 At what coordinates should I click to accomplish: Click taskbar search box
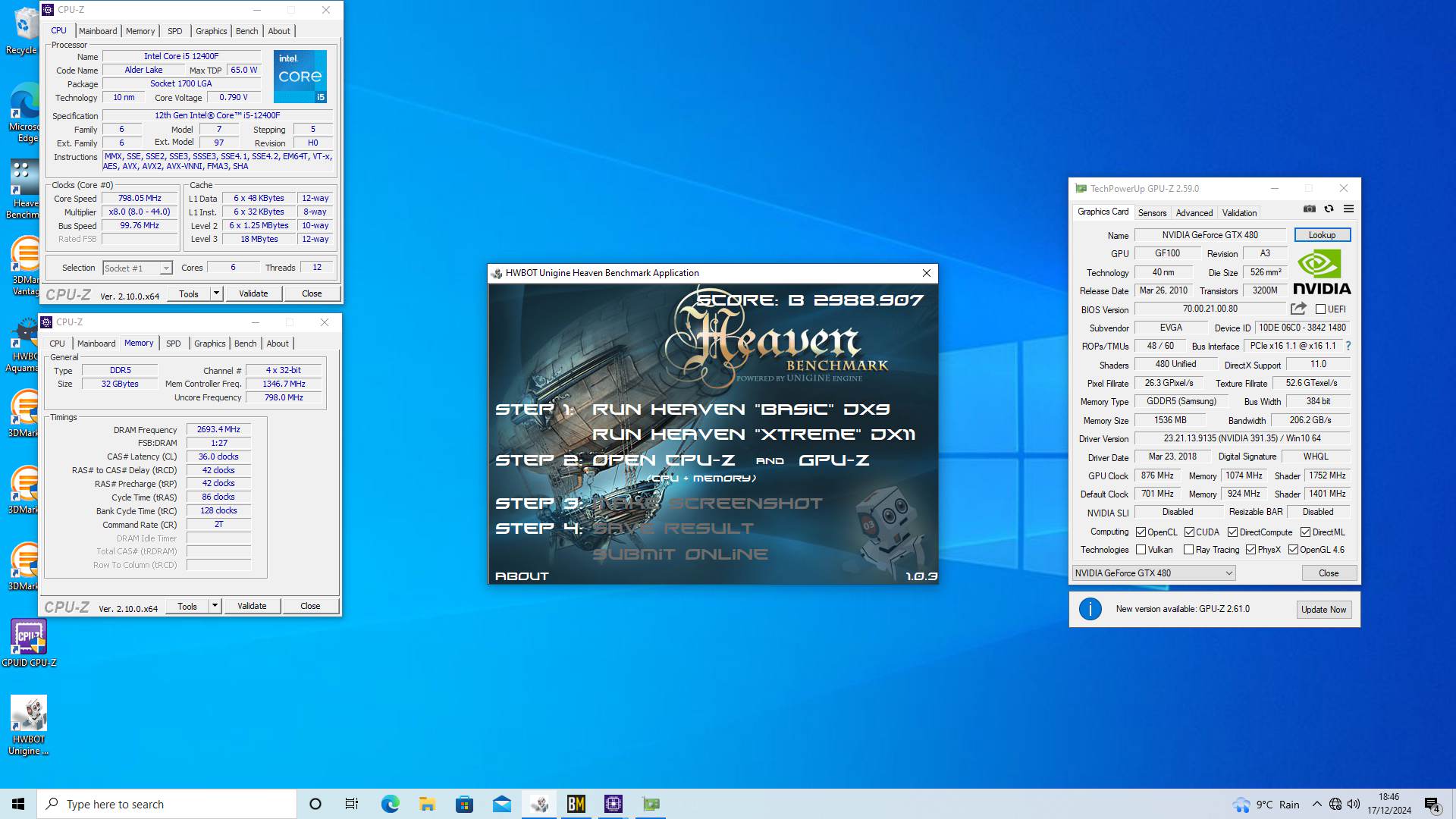pyautogui.click(x=167, y=804)
